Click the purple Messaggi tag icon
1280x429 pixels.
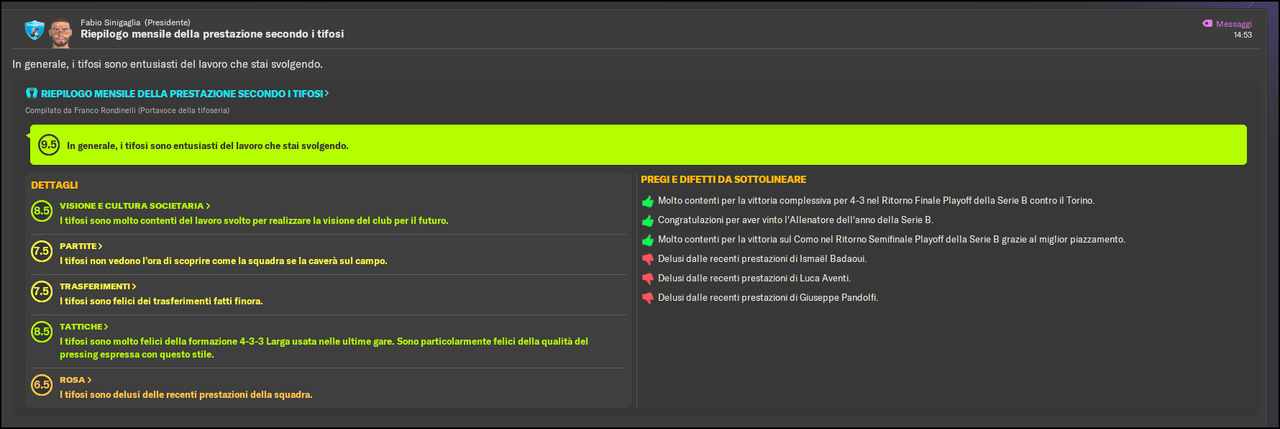click(1207, 23)
